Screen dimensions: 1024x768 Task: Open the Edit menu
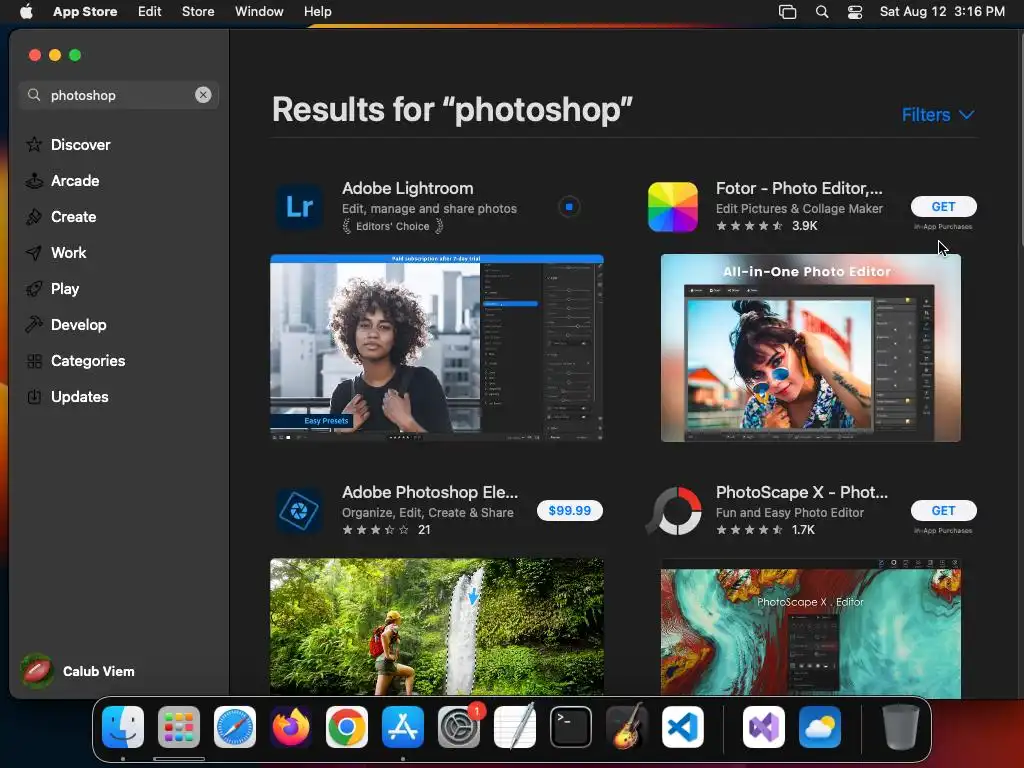(150, 11)
